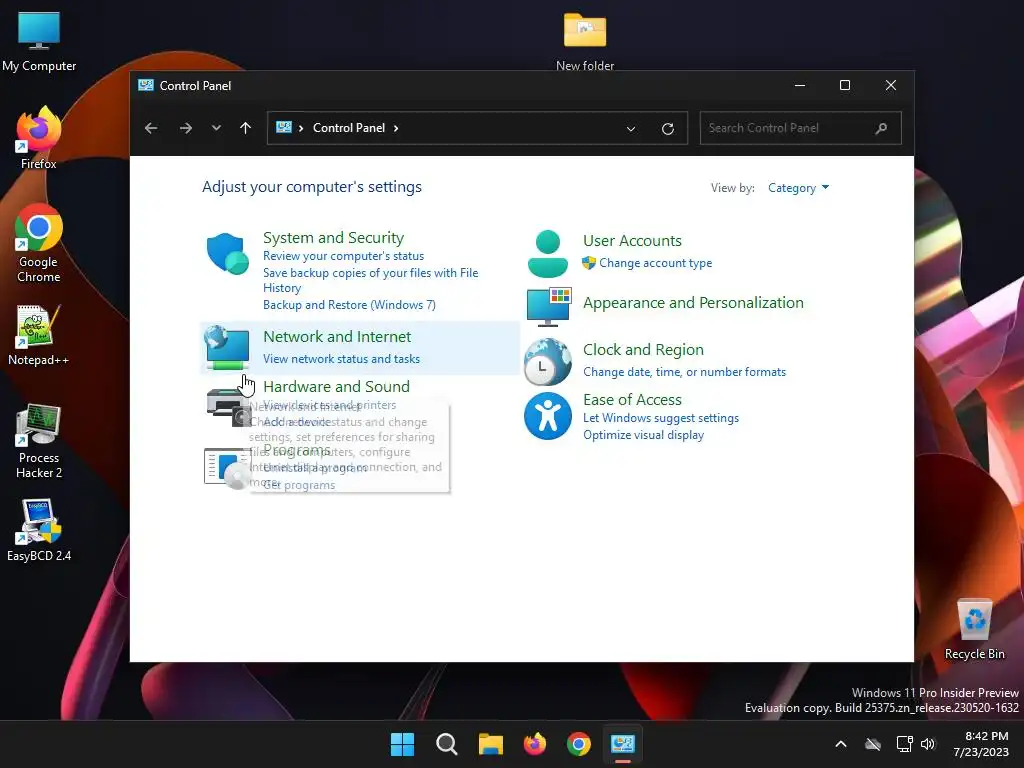Select the My Computer desktop icon
Viewport: 1024px width, 768px height.
[39, 41]
